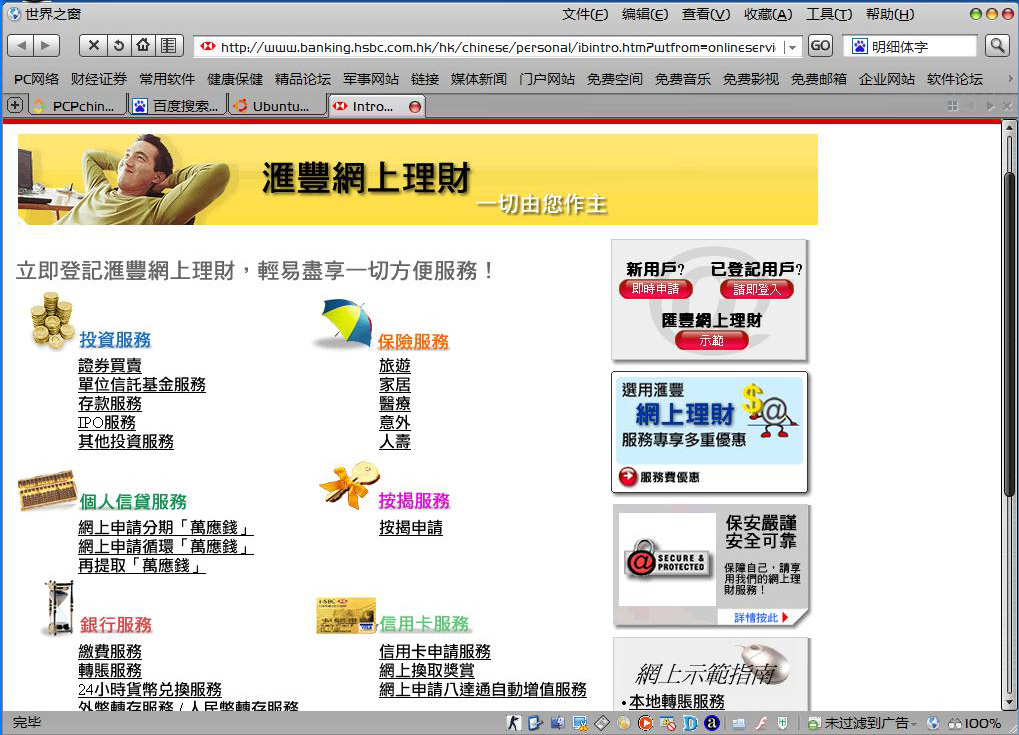Open the 查看(V) menu
This screenshot has height=735, width=1019.
click(x=706, y=14)
